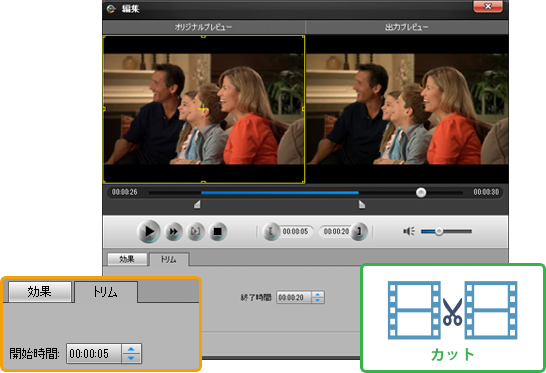The image size is (546, 373).
Task: Click the scissors cut icon
Action: (x=452, y=311)
